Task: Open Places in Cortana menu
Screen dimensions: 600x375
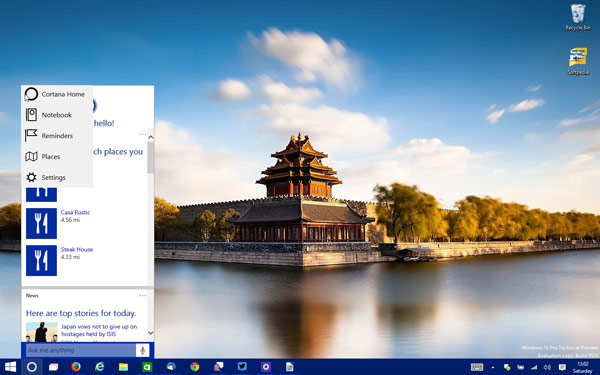Action: click(x=57, y=157)
